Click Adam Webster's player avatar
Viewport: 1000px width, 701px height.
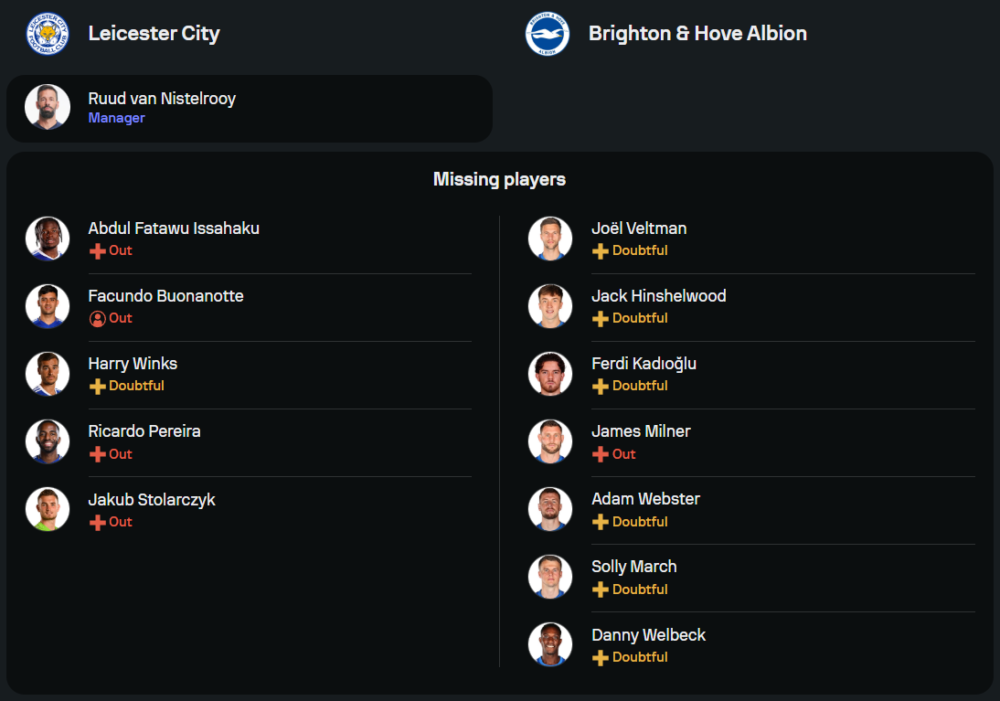[x=550, y=509]
